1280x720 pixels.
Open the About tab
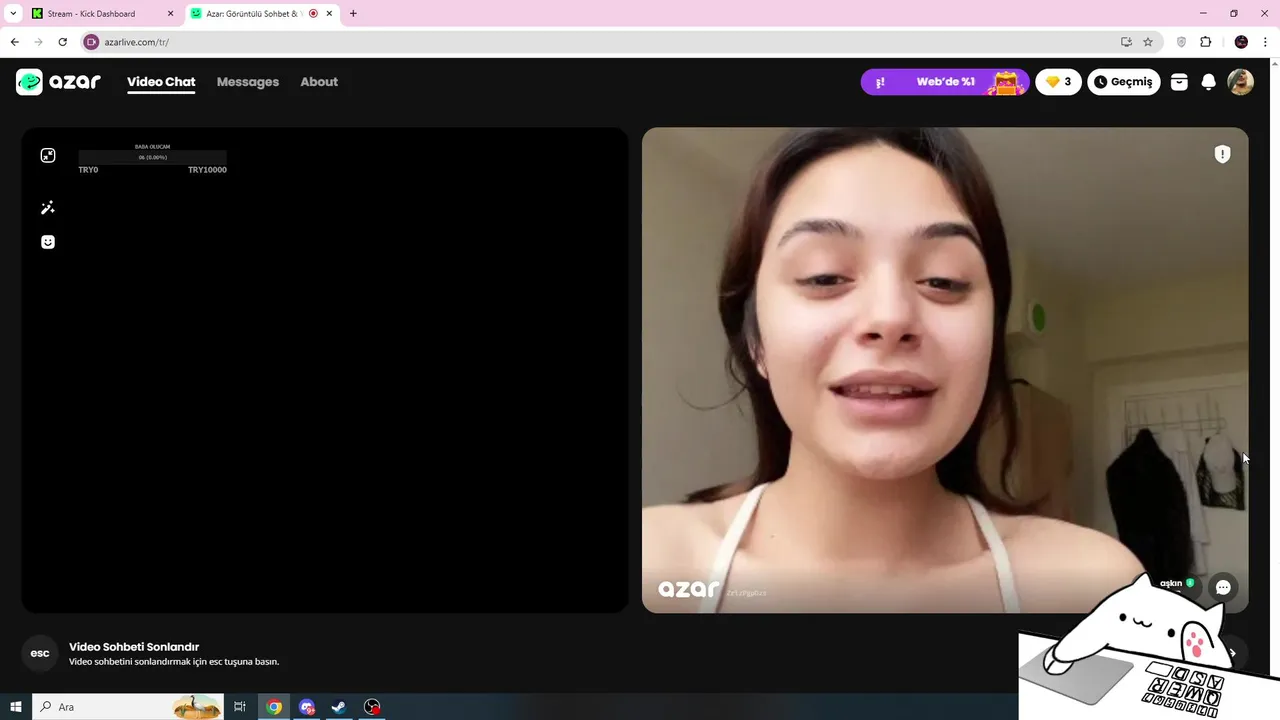coord(319,82)
